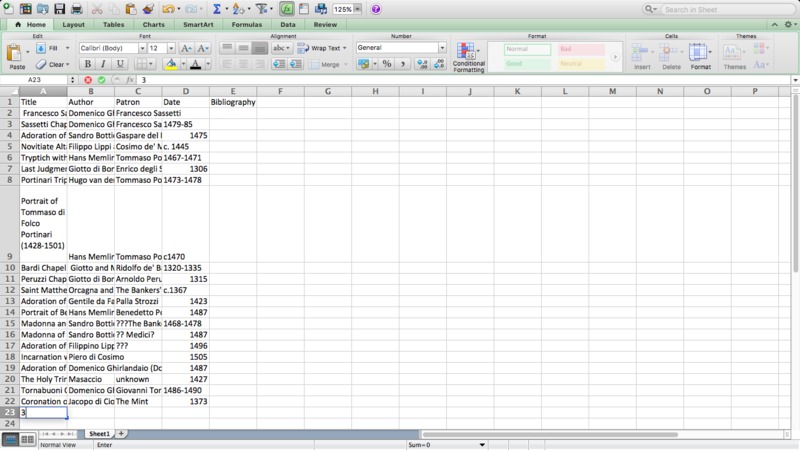This screenshot has height=450, width=800.
Task: Click the Paste clipboard icon in top toolbar
Action: (131, 9)
